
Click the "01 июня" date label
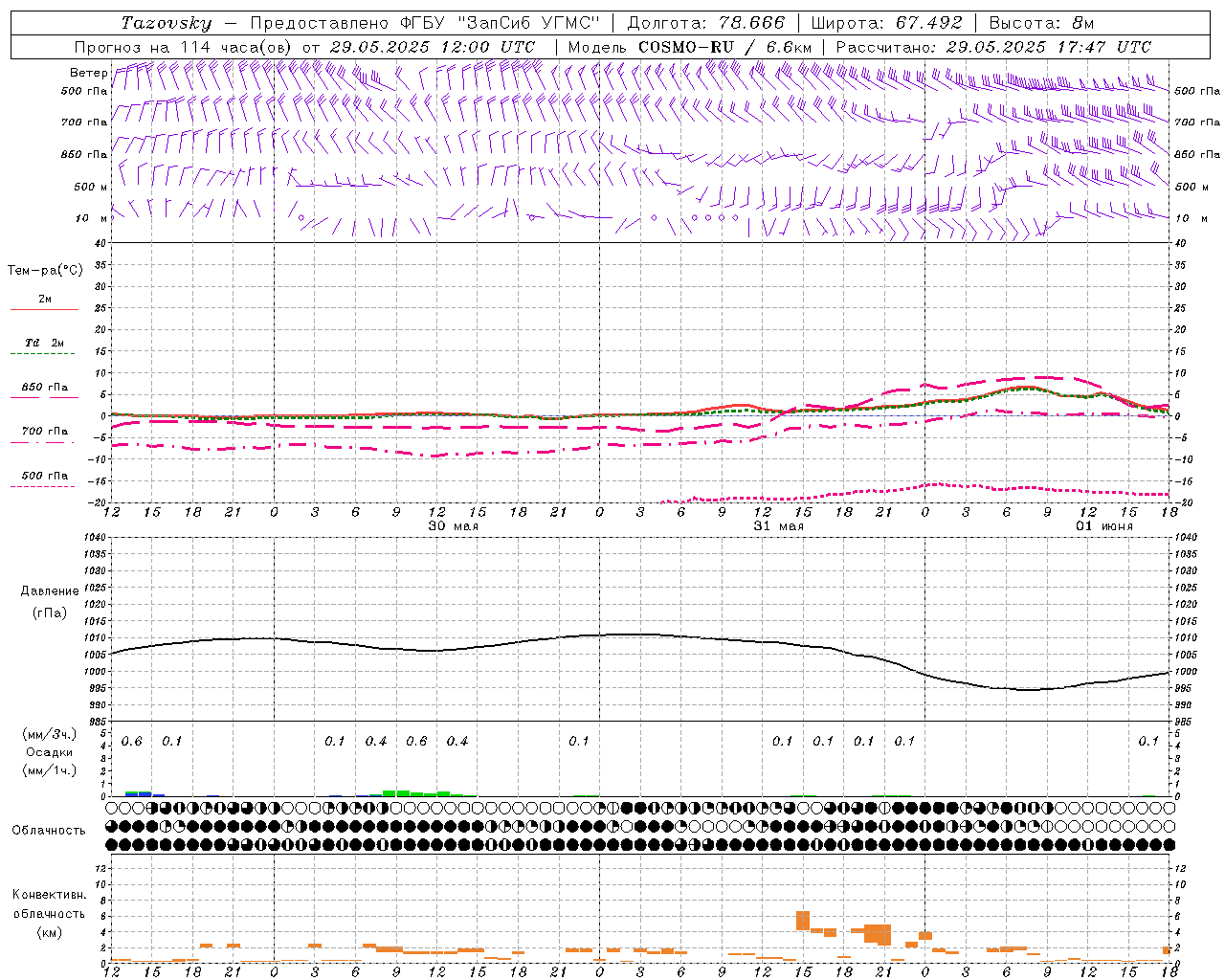tap(1103, 526)
